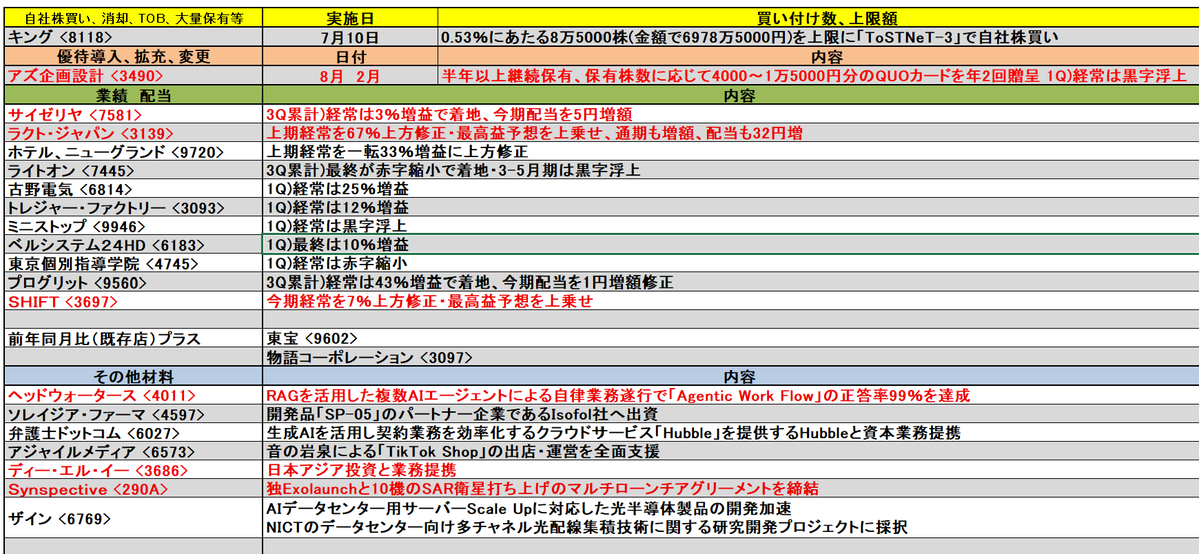
Task: Click the '業績 配当' section header
Action: [x=134, y=95]
